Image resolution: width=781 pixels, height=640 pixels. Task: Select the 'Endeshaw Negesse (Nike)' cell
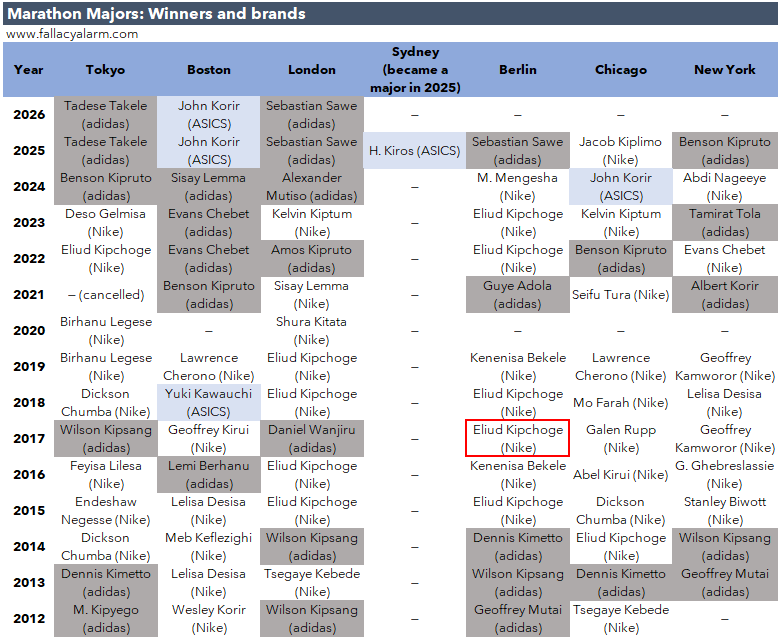coord(106,511)
